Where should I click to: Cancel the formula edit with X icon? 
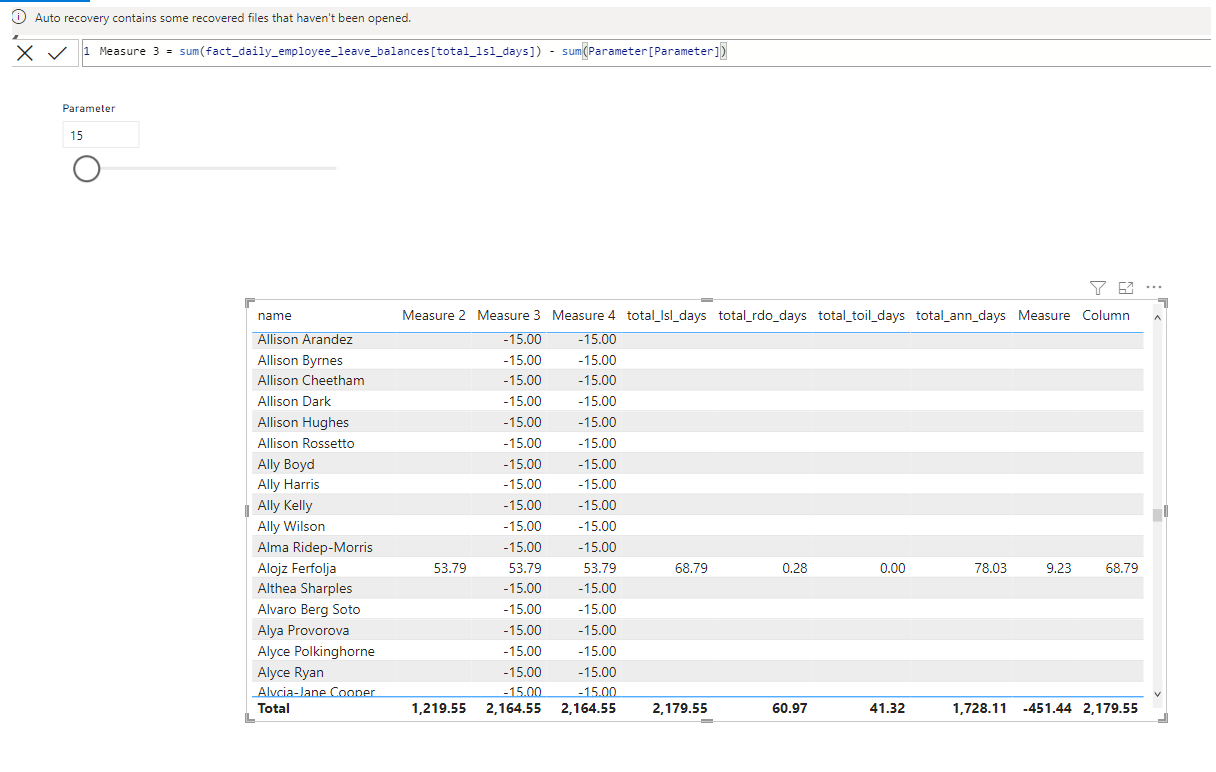(25, 53)
